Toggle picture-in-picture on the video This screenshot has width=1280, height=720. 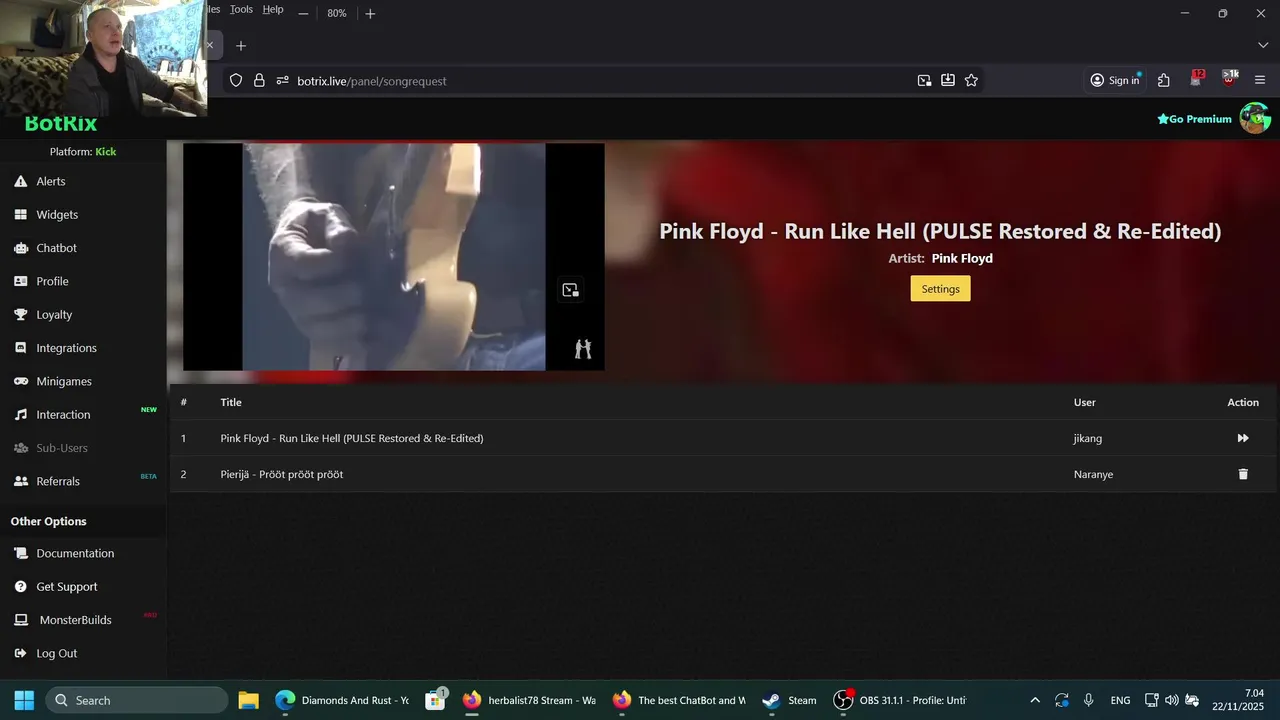pos(570,290)
